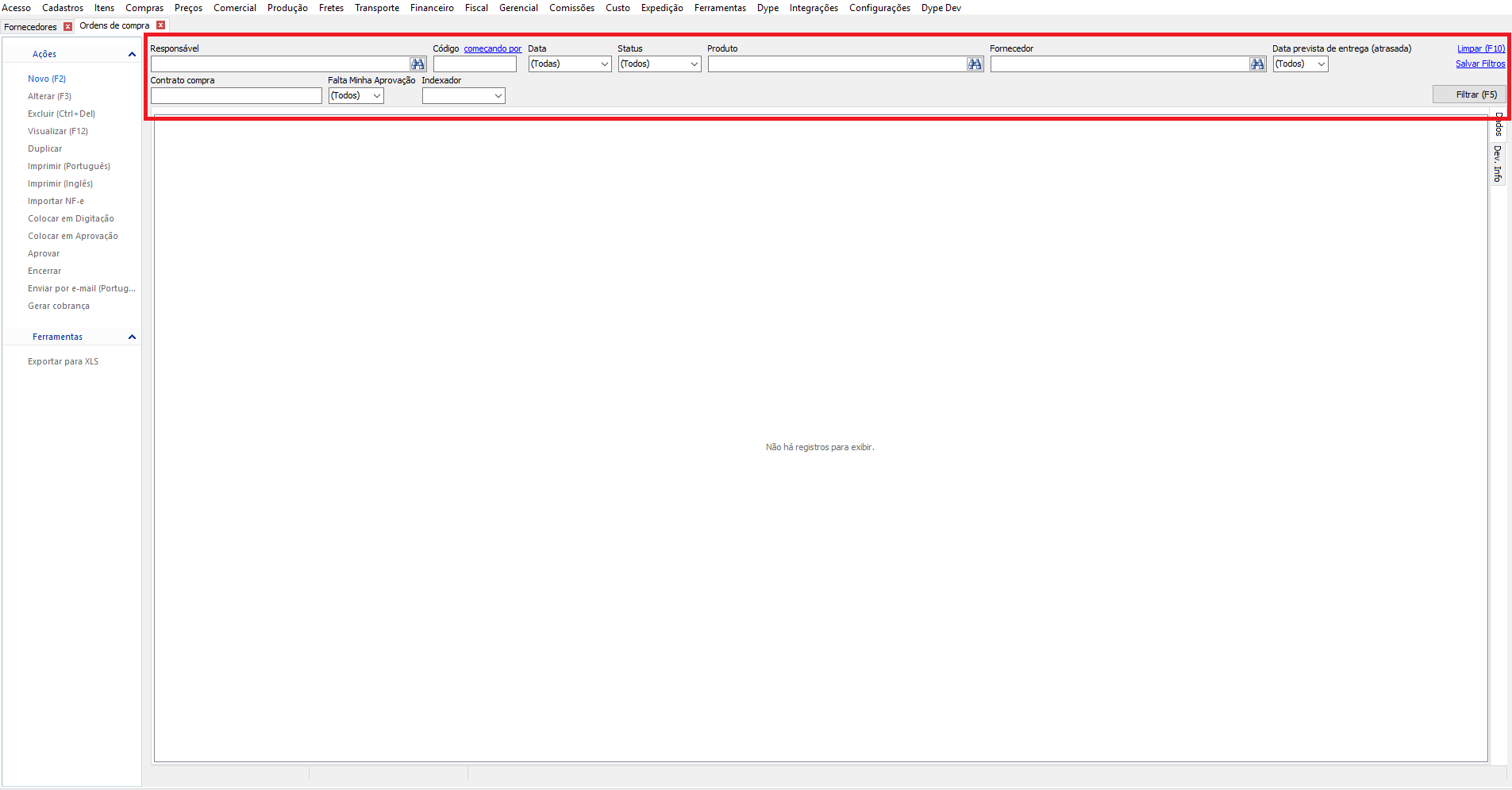Open the Preços menu

188,8
